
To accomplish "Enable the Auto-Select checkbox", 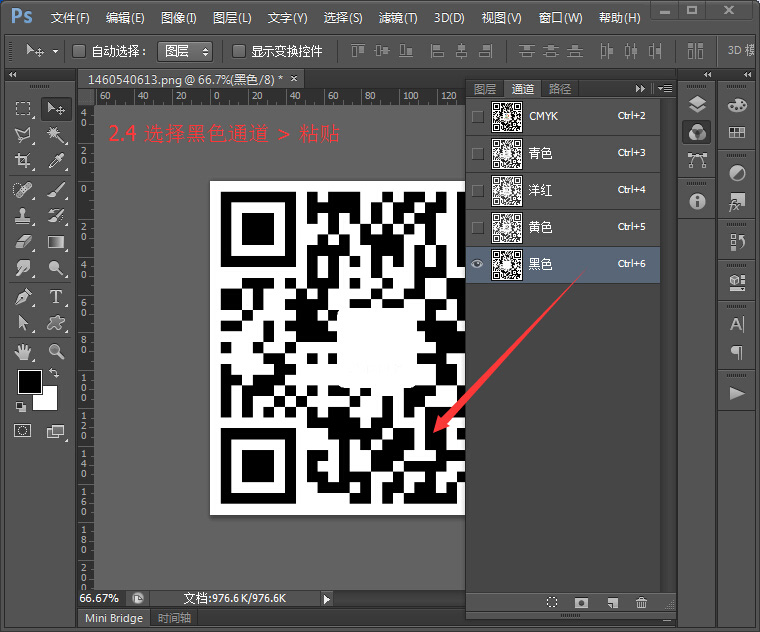I will pos(80,51).
